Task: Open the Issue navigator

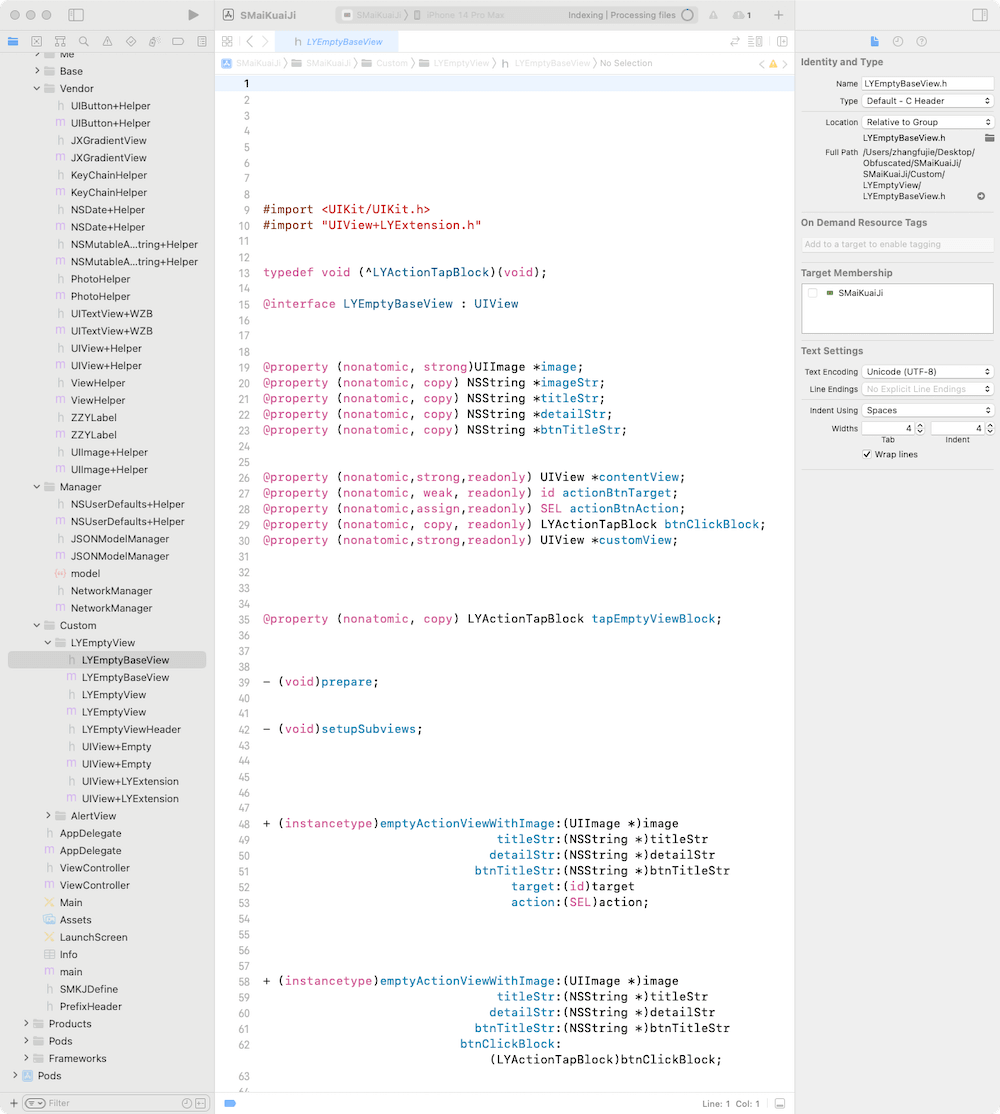Action: click(107, 41)
